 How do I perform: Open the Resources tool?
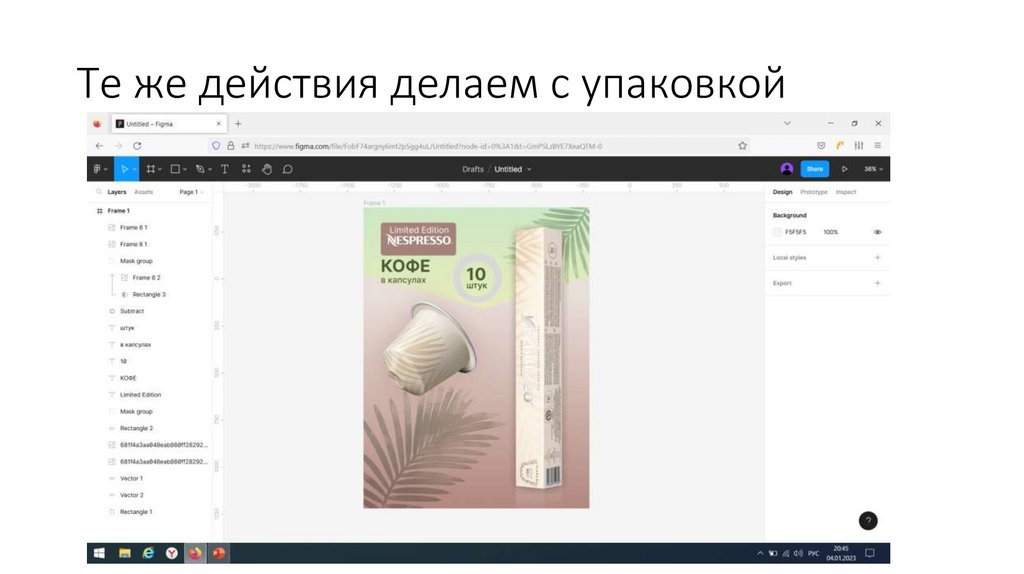[x=246, y=168]
